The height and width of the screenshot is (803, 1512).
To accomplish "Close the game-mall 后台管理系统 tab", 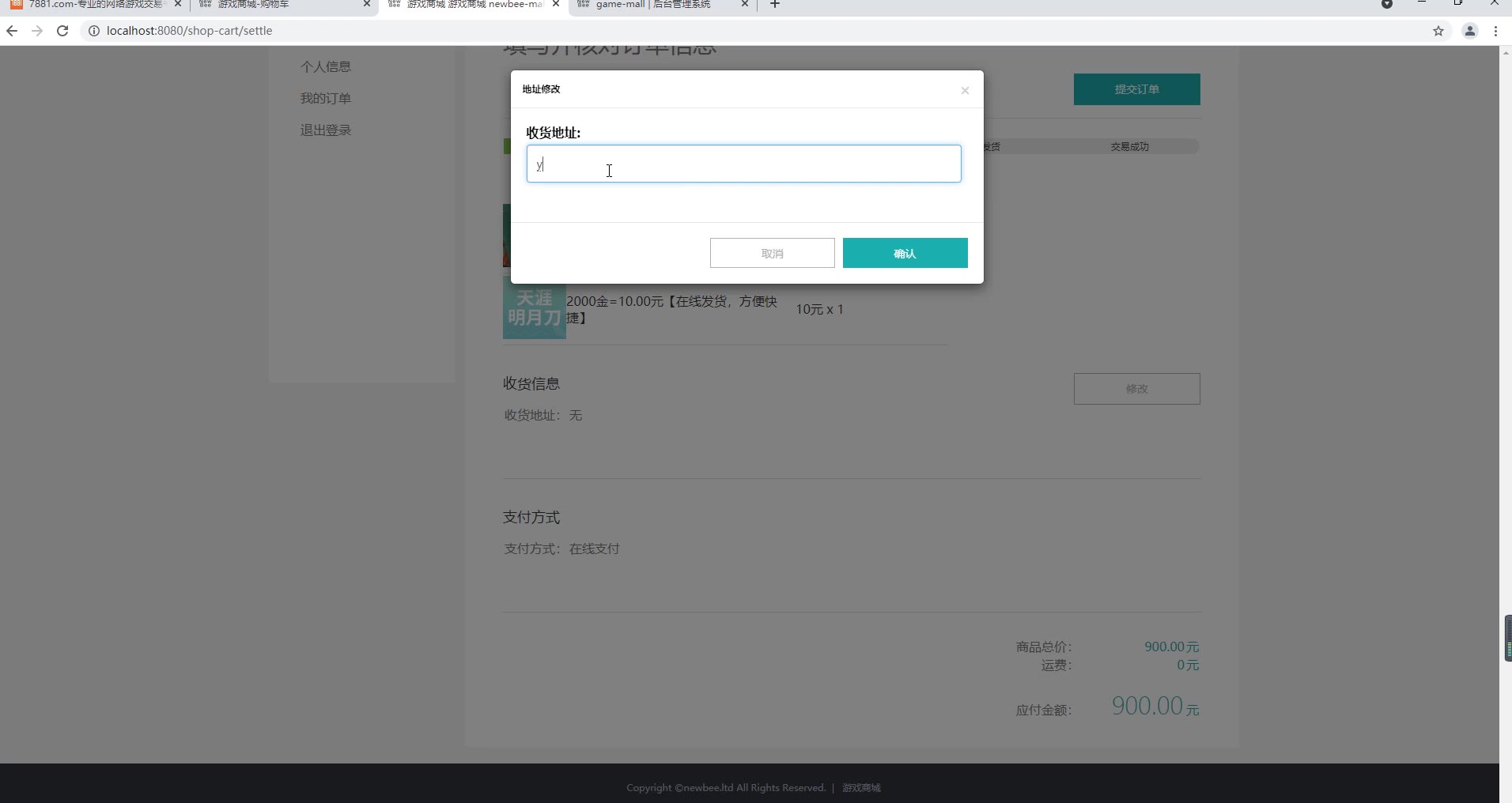I will pos(745,4).
